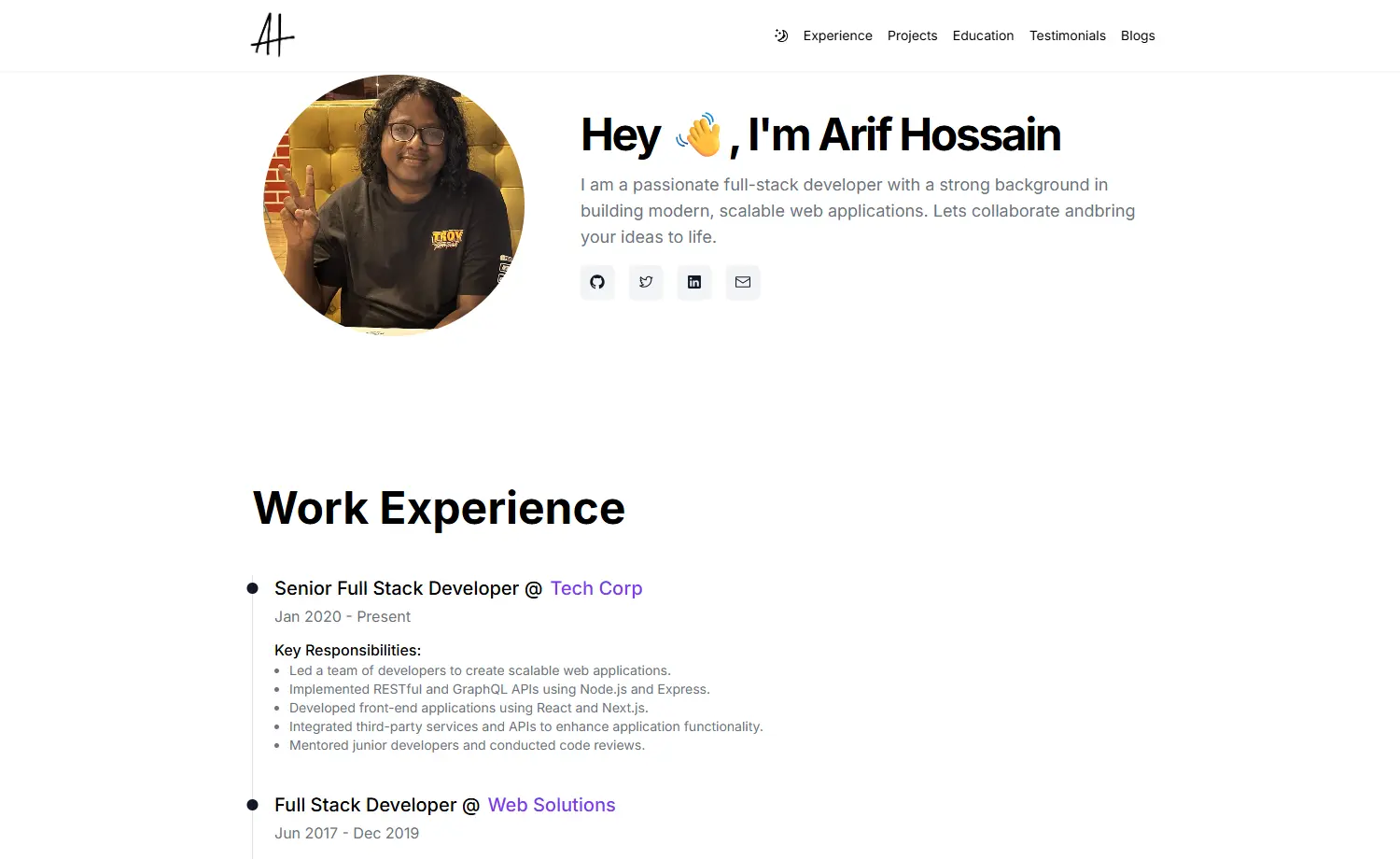Go to the Projects section
1400x859 pixels.
coord(912,35)
